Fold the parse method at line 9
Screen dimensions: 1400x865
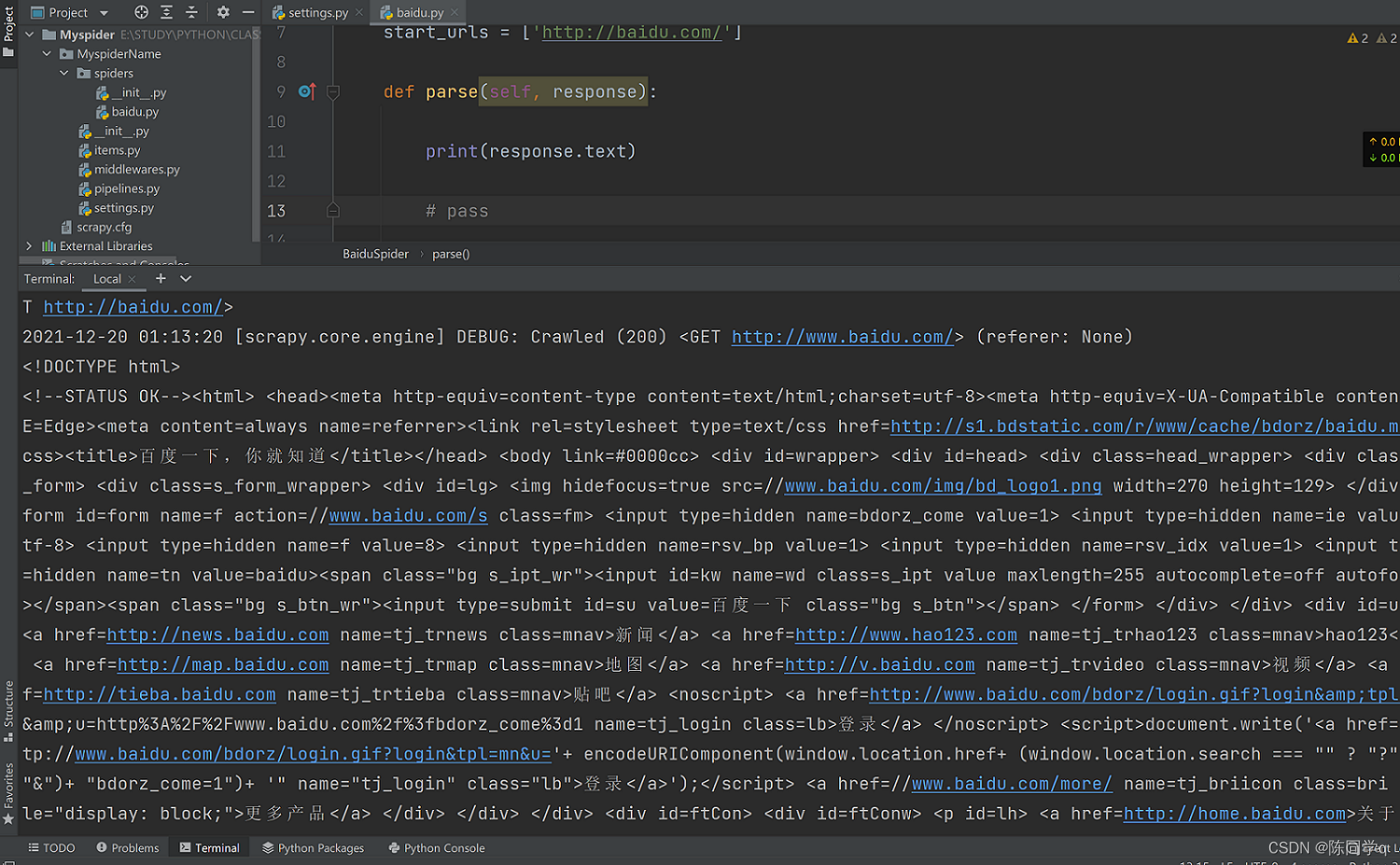click(x=333, y=92)
